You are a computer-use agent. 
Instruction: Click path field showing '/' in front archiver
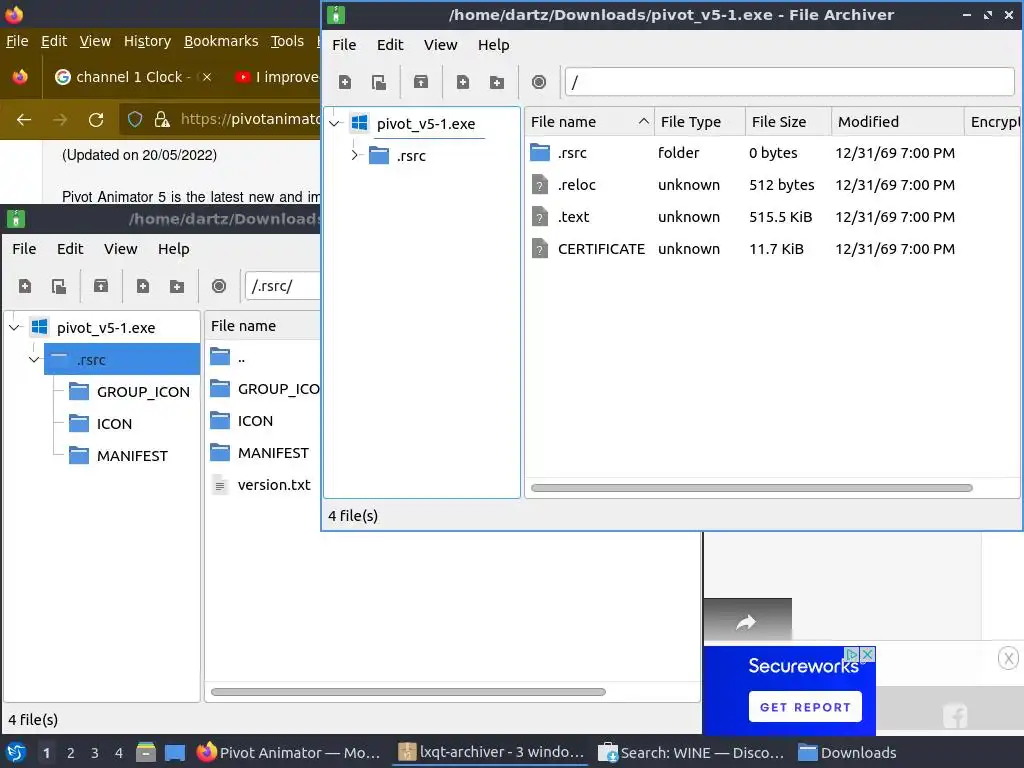tap(789, 82)
